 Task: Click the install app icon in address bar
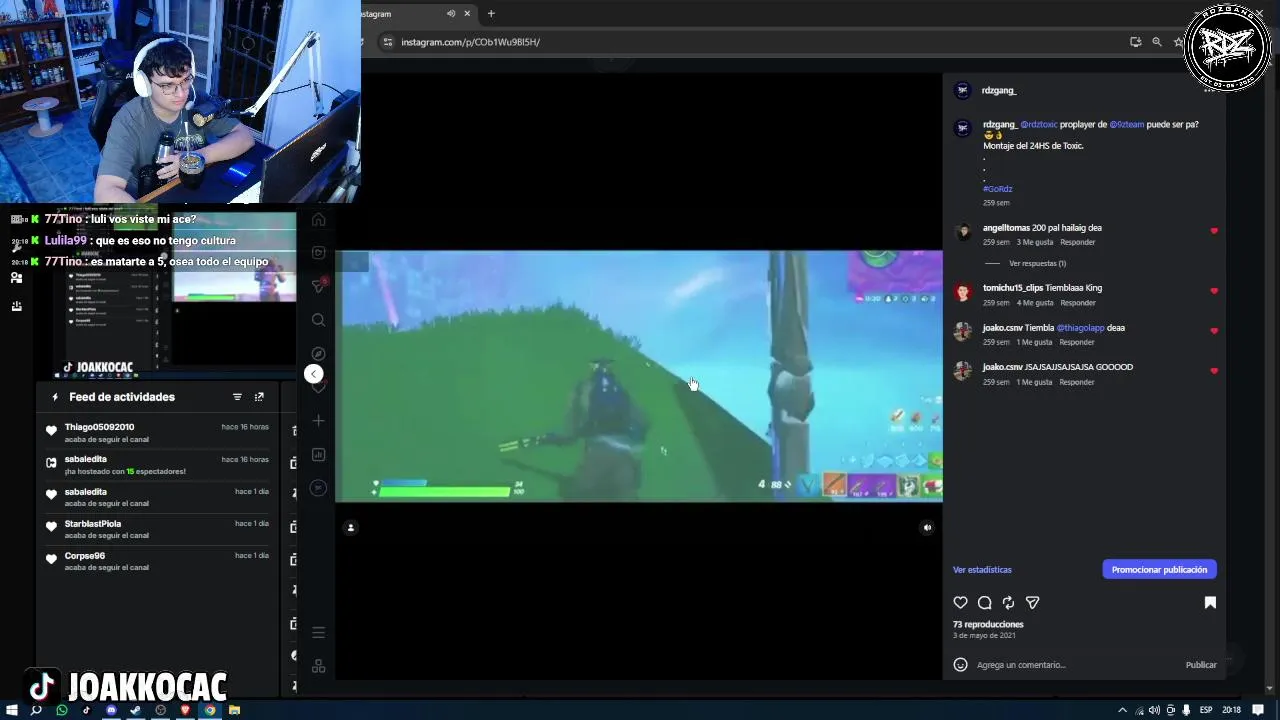tap(1135, 42)
